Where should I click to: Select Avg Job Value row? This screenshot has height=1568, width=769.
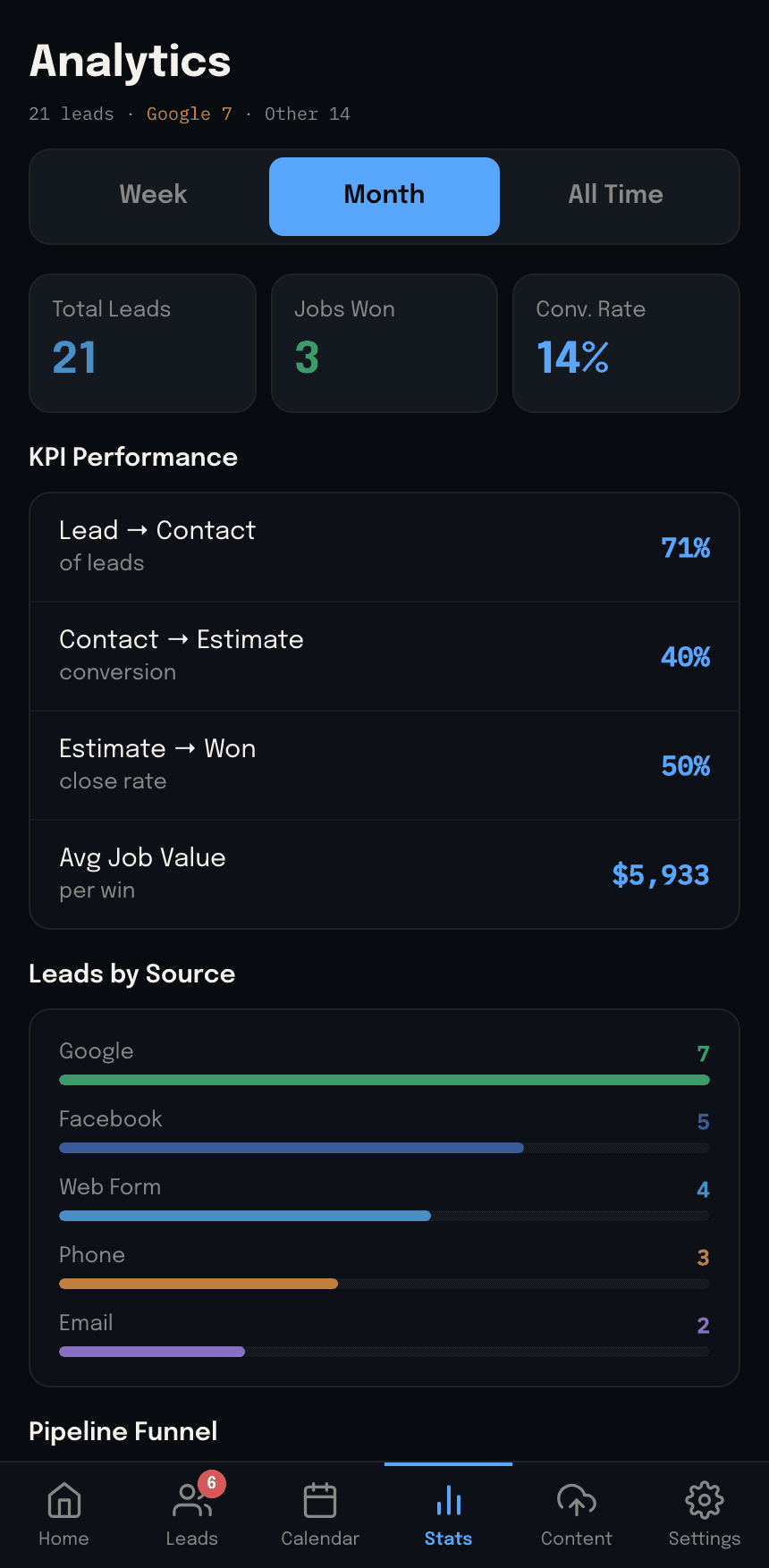click(384, 874)
